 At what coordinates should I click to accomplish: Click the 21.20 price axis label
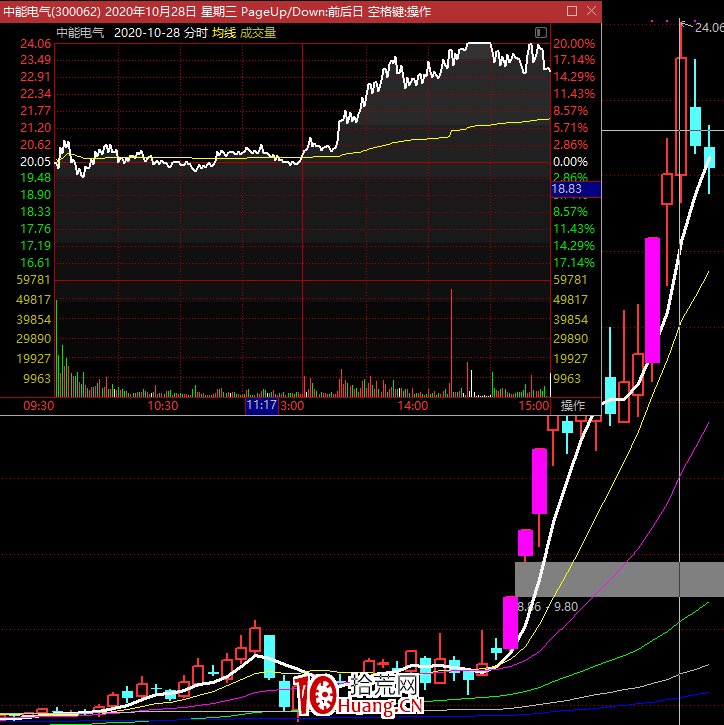pyautogui.click(x=36, y=128)
